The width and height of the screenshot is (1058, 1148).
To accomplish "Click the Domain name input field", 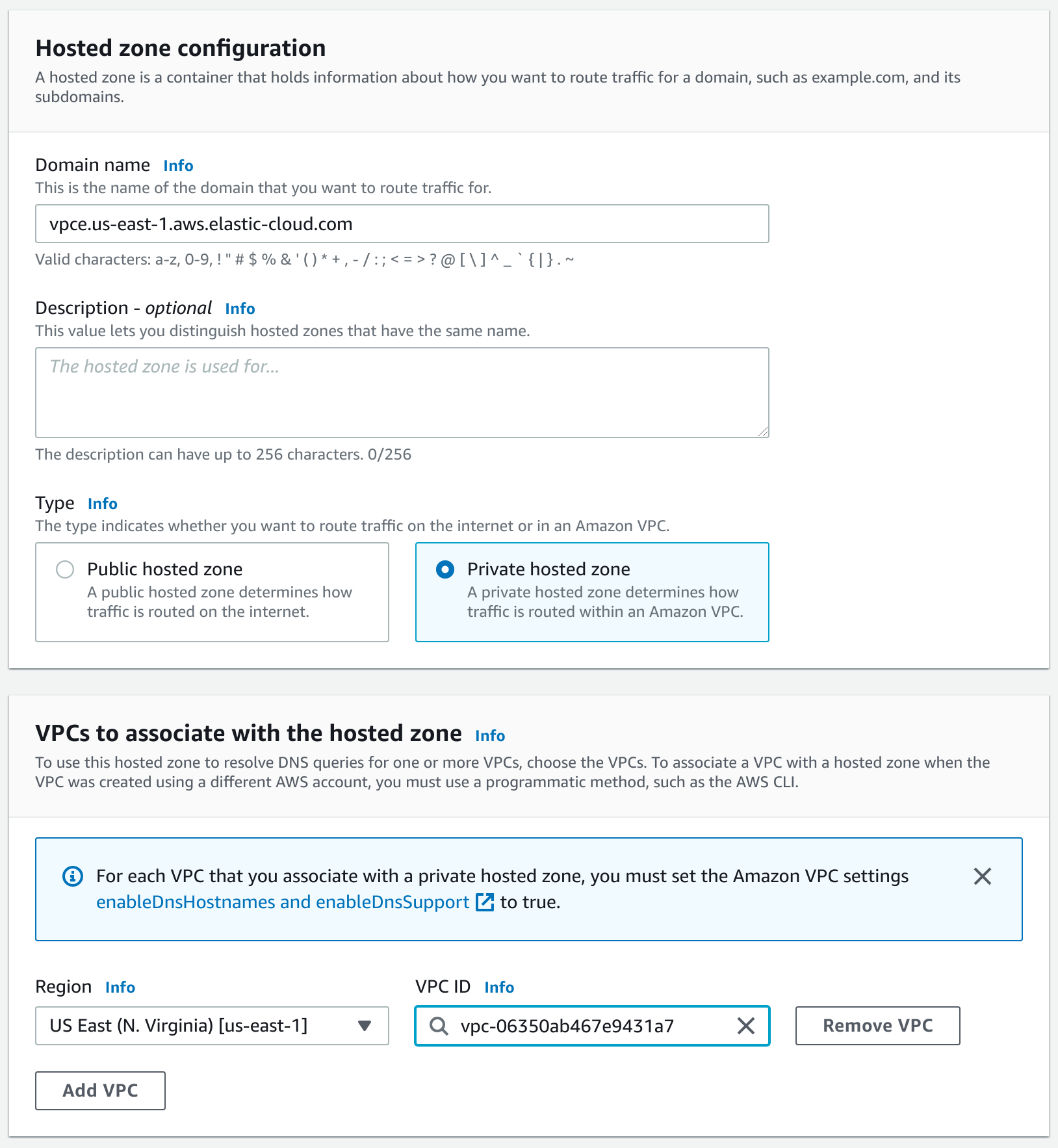I will pyautogui.click(x=402, y=224).
